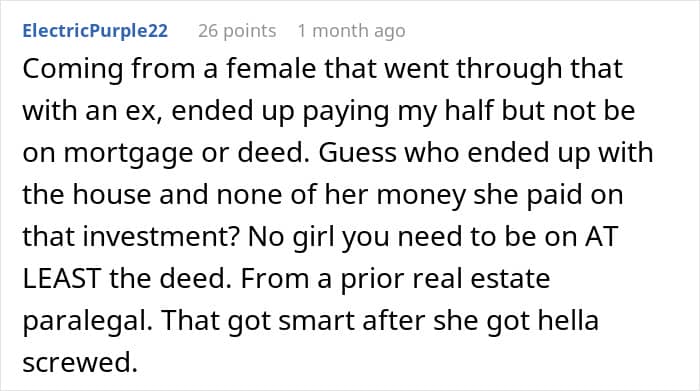Click the word Coming starting the comment

click(x=73, y=70)
